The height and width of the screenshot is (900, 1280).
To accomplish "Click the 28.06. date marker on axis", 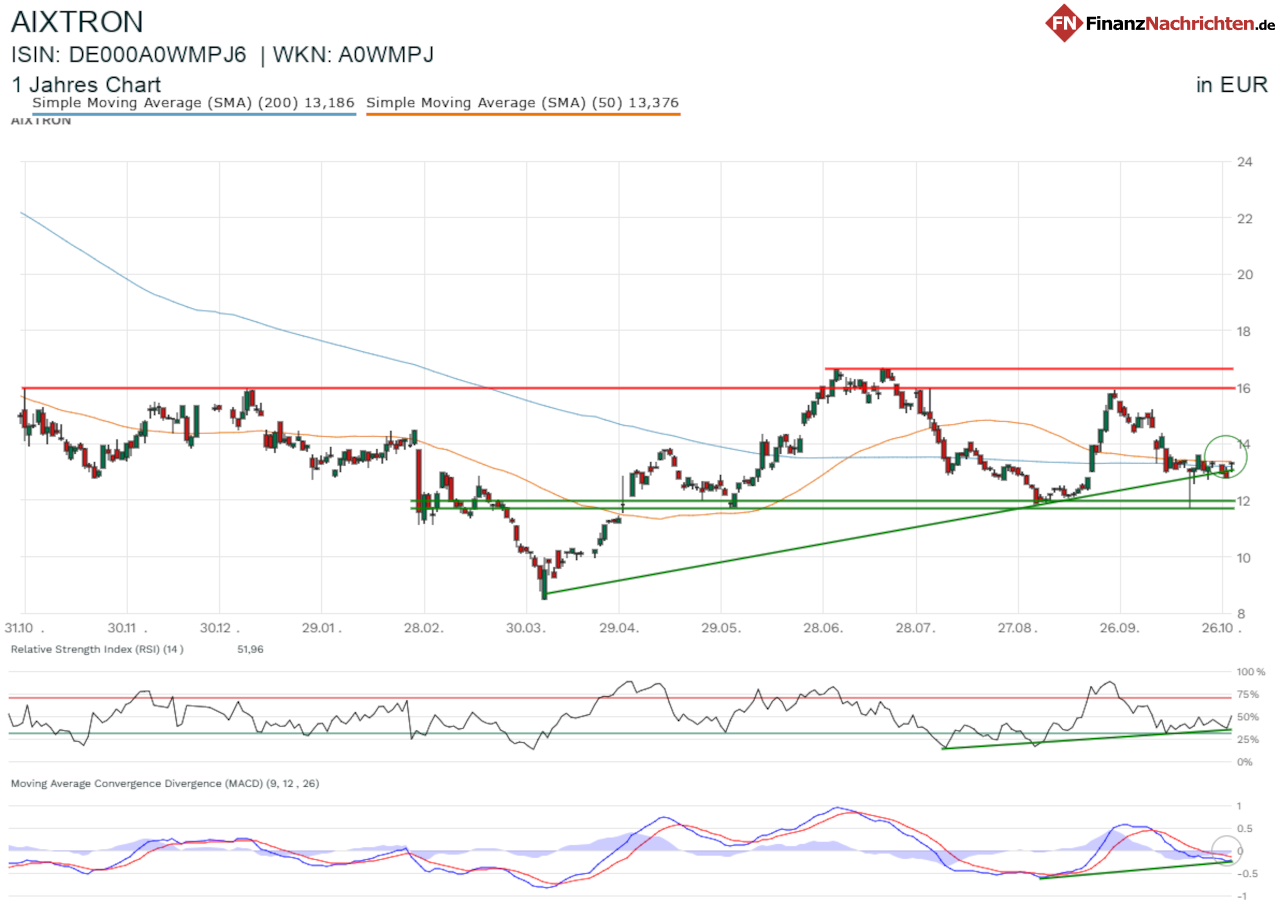I will [824, 629].
